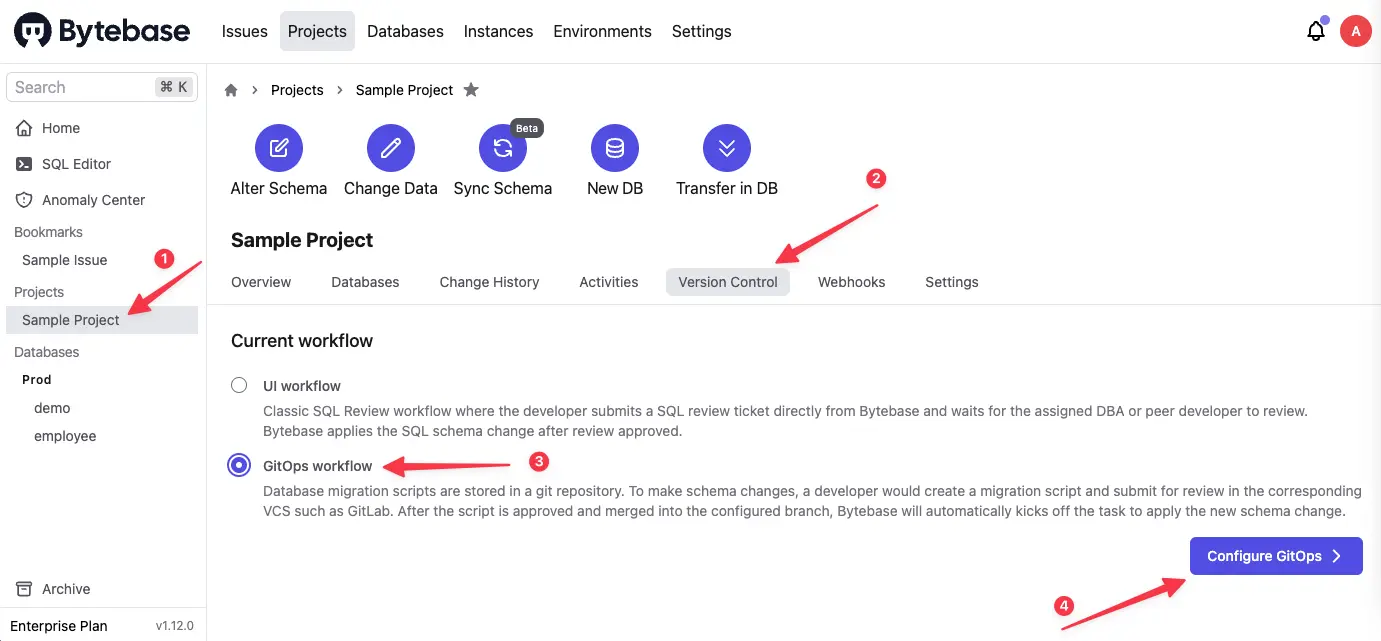Select the UI workflow radio button

(239, 386)
